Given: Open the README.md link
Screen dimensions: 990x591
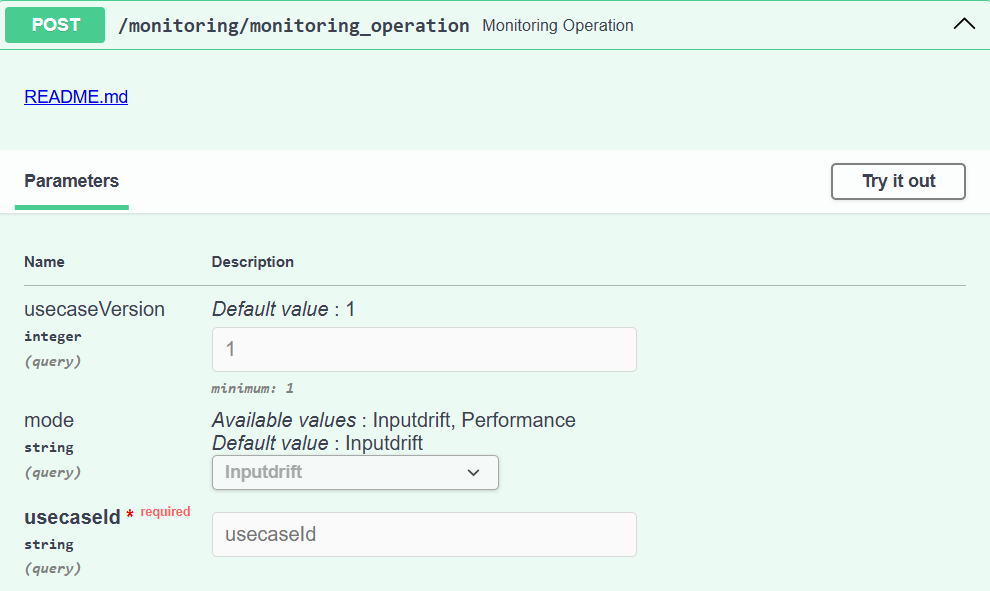Looking at the screenshot, I should 76,97.
